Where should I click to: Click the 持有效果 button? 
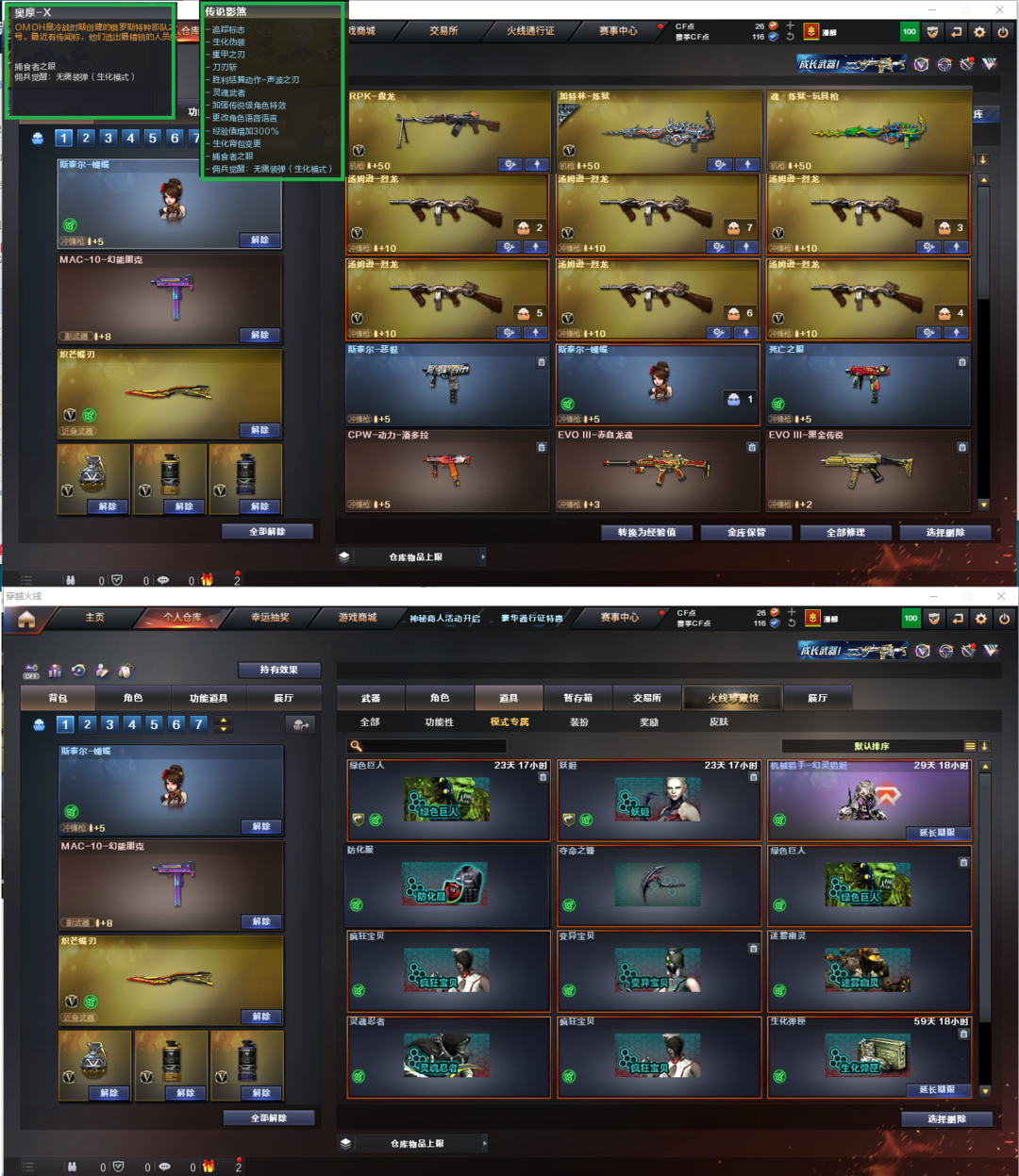[x=278, y=670]
